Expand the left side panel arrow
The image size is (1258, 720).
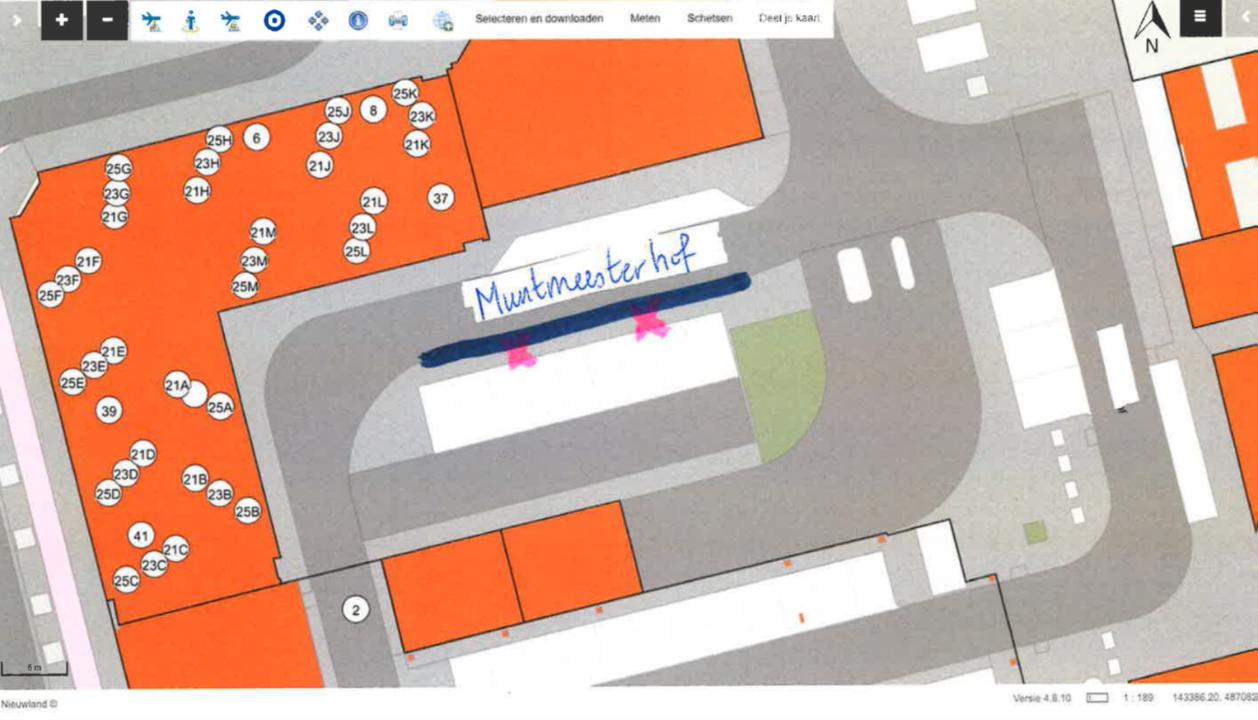(x=17, y=19)
